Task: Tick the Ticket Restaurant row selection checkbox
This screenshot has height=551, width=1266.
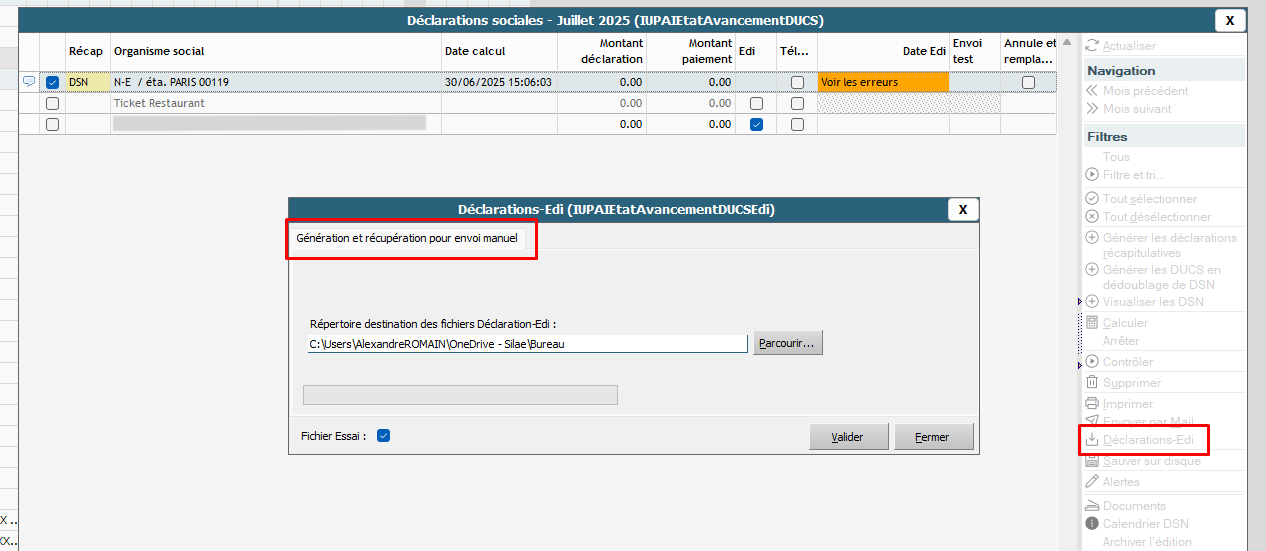Action: tap(53, 103)
